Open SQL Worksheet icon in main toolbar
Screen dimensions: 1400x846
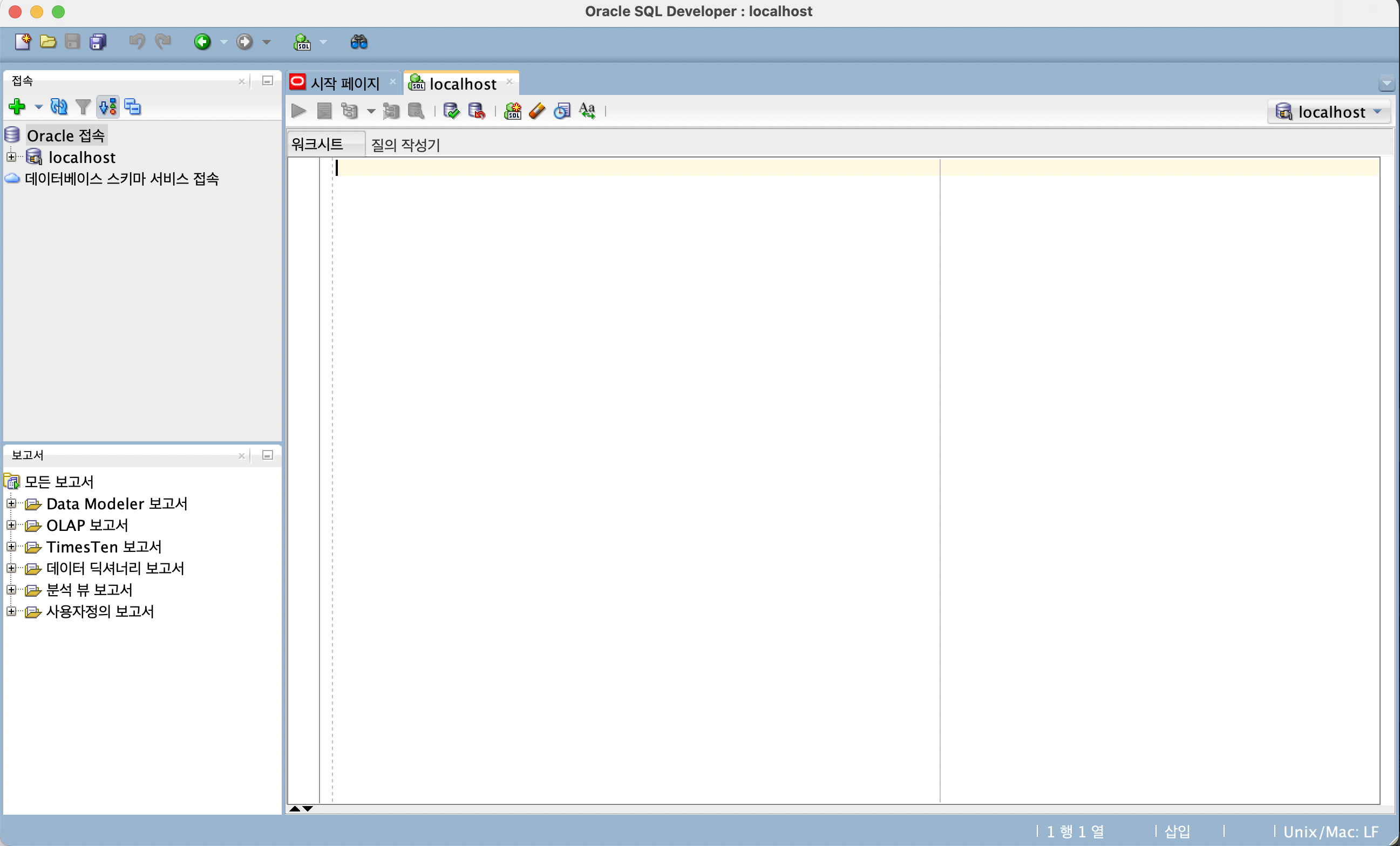(302, 42)
